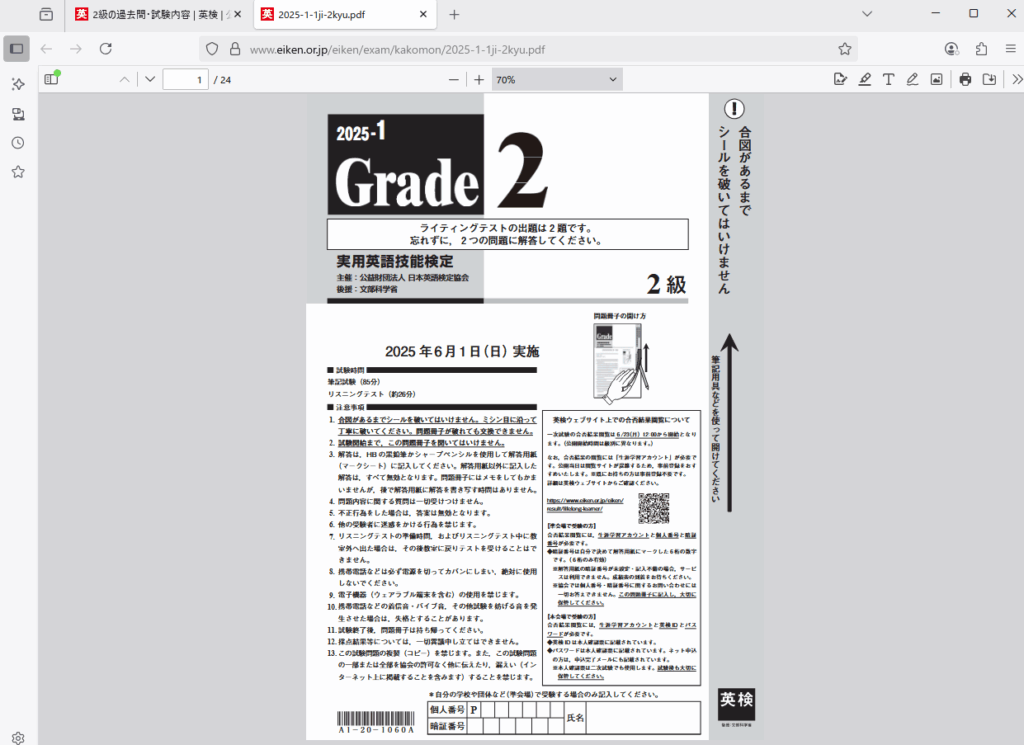Open the extensions puzzle icon

[x=981, y=49]
